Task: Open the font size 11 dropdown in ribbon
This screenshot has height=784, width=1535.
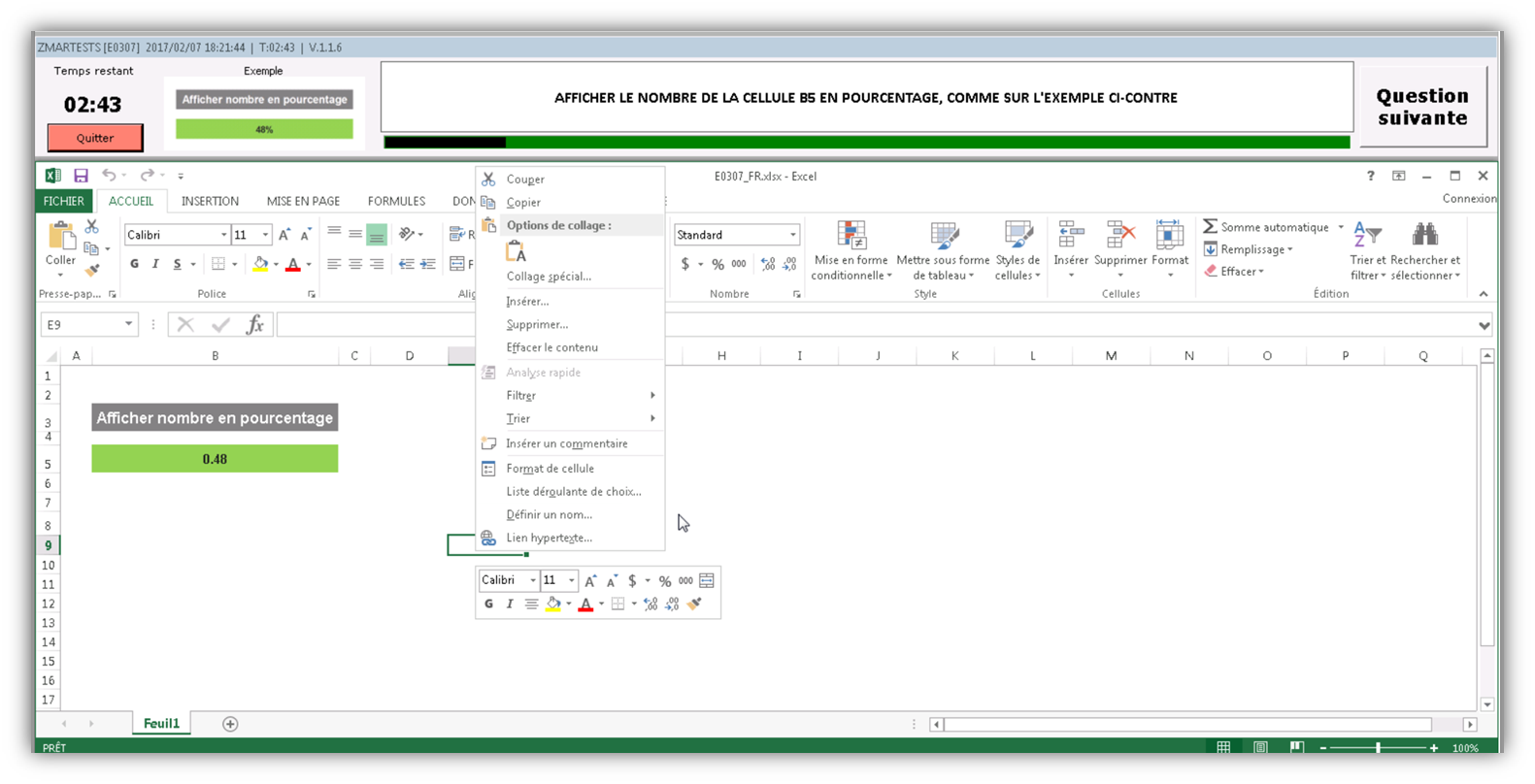Action: 265,235
